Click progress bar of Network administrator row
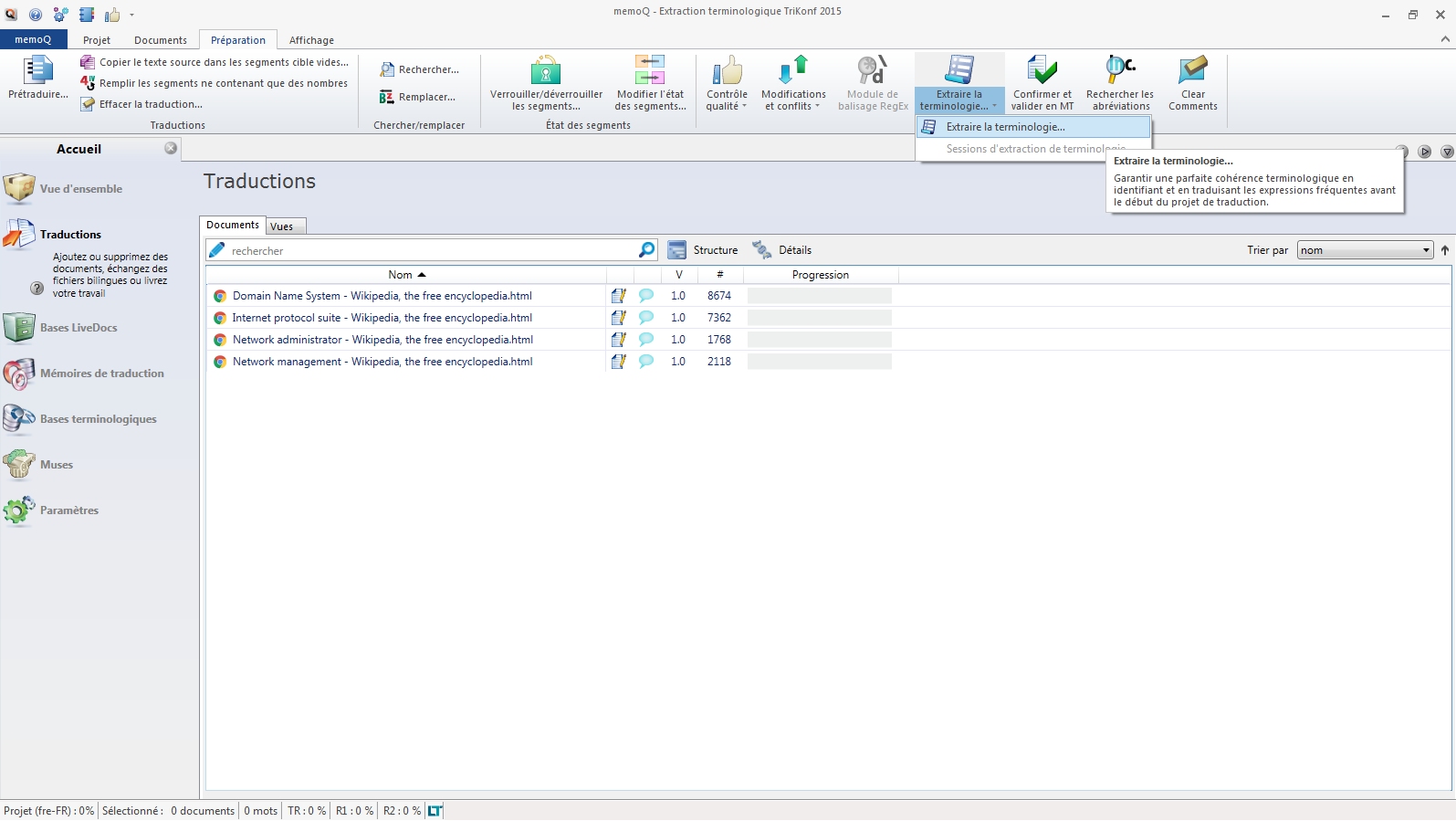Viewport: 1456px width, 821px height. pyautogui.click(x=820, y=340)
